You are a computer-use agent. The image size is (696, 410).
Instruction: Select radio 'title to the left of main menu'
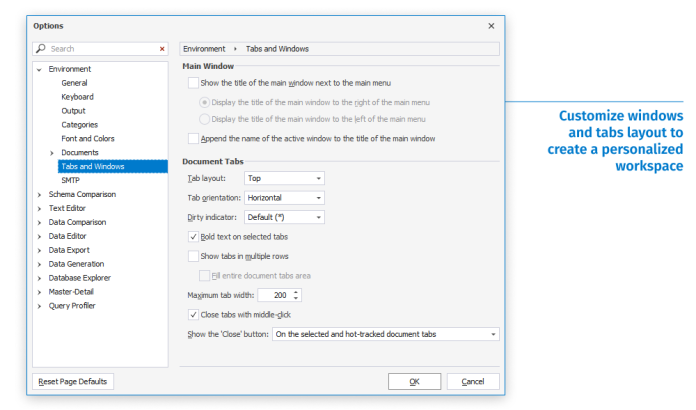[x=204, y=119]
